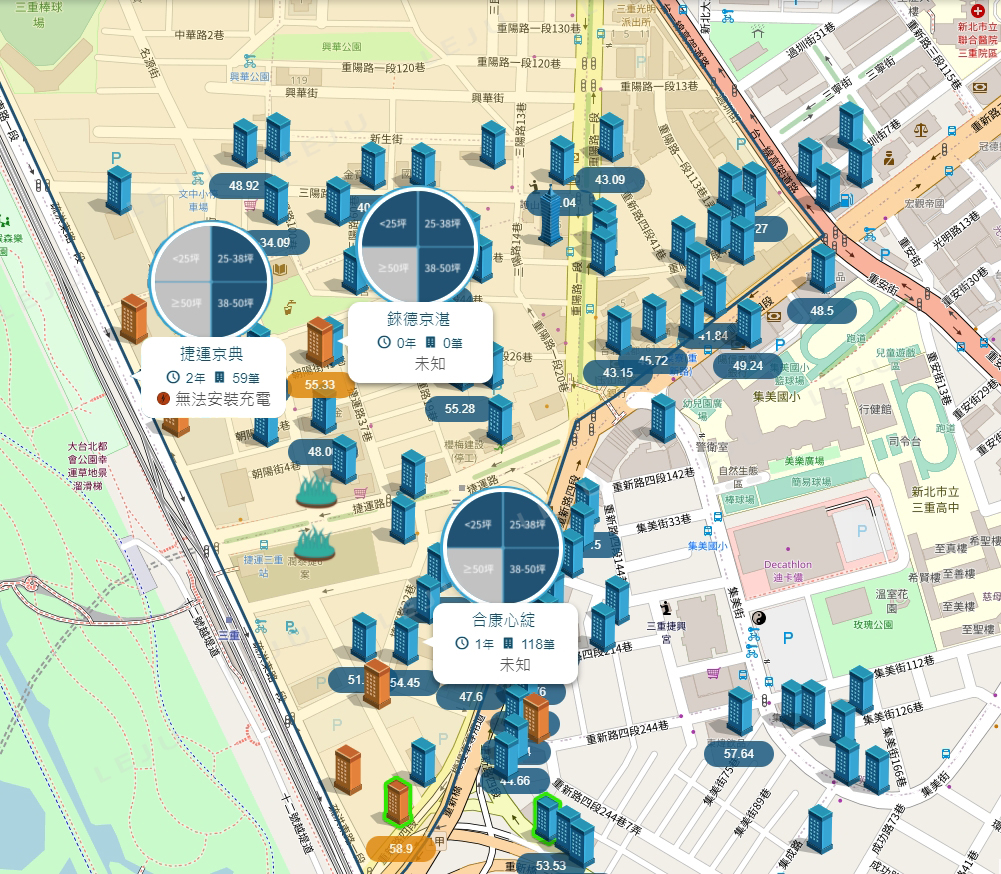
Task: Click the 新北市立三重高中 map label
Action: (x=935, y=500)
